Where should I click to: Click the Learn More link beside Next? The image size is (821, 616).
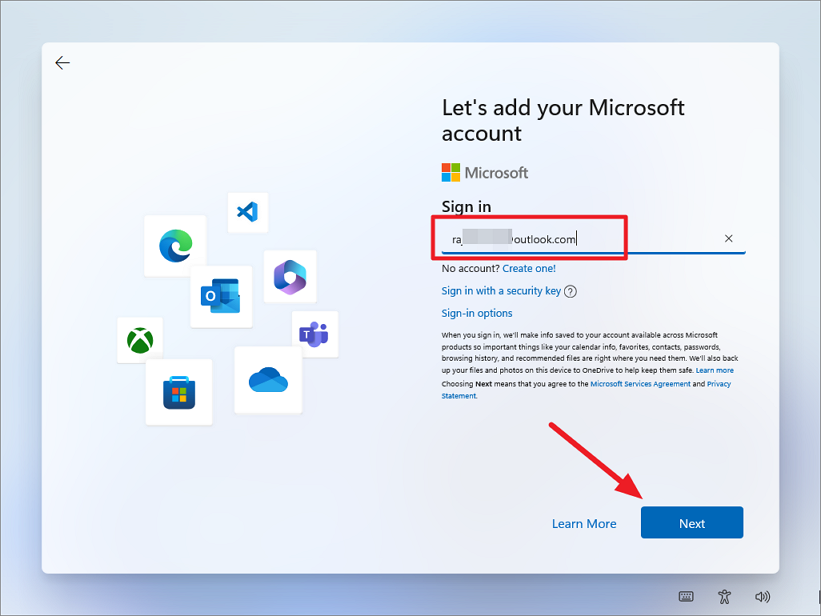584,523
